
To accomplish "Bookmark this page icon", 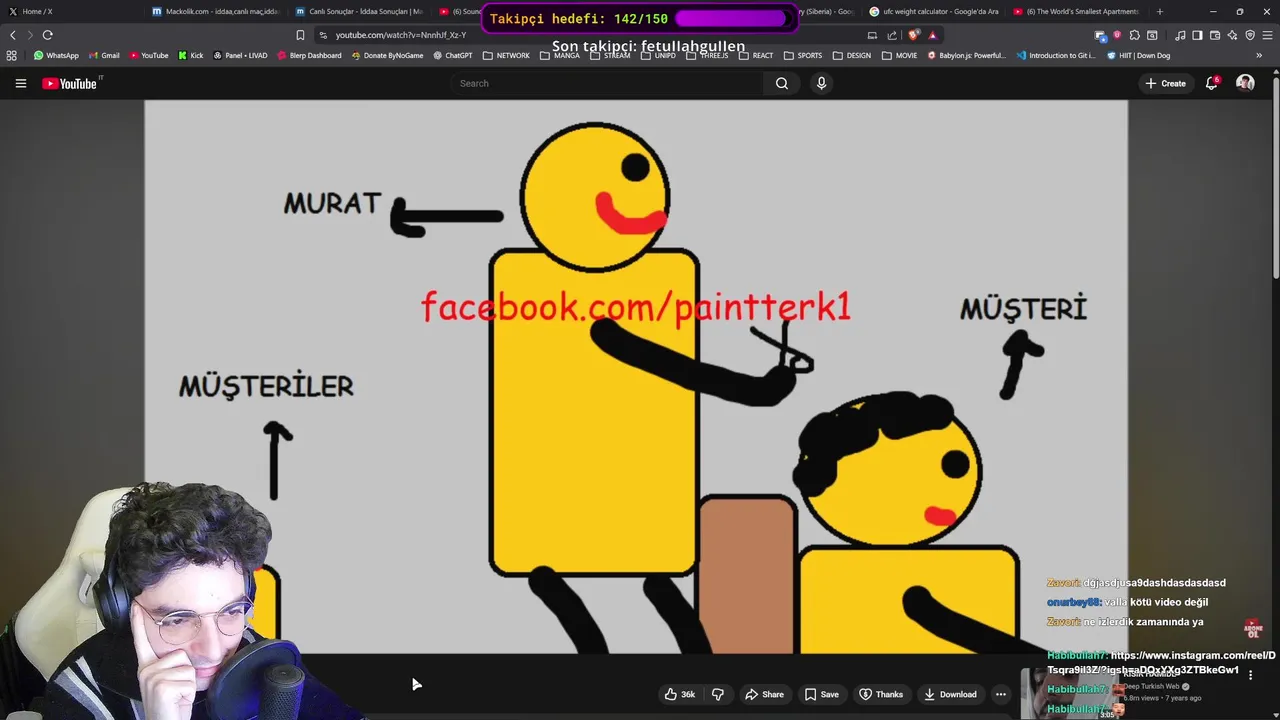I will click(300, 35).
